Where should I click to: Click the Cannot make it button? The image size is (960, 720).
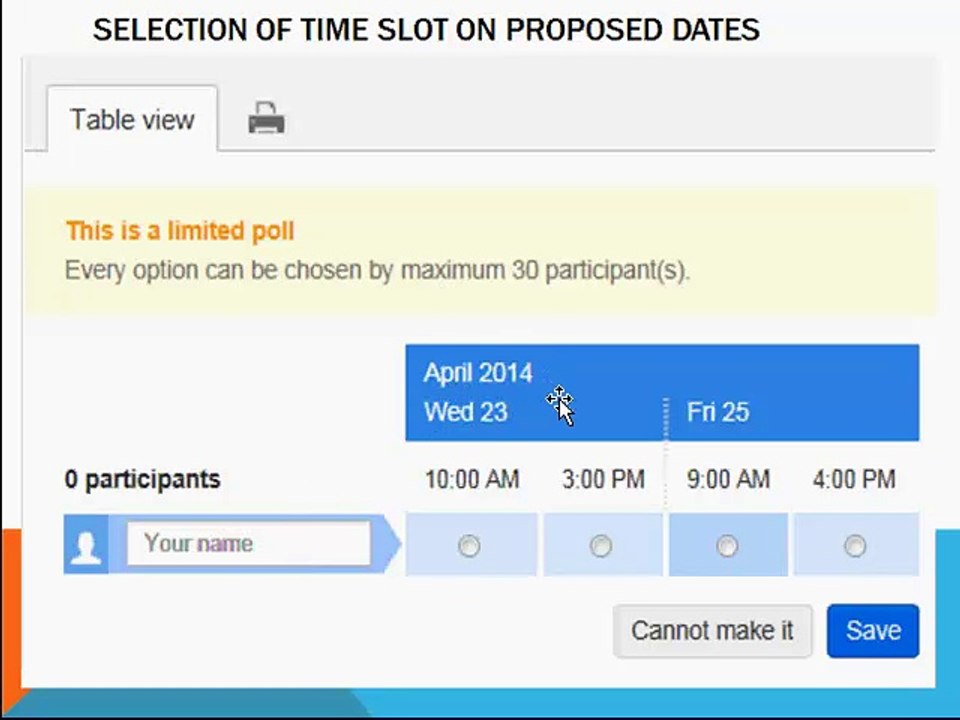(713, 631)
